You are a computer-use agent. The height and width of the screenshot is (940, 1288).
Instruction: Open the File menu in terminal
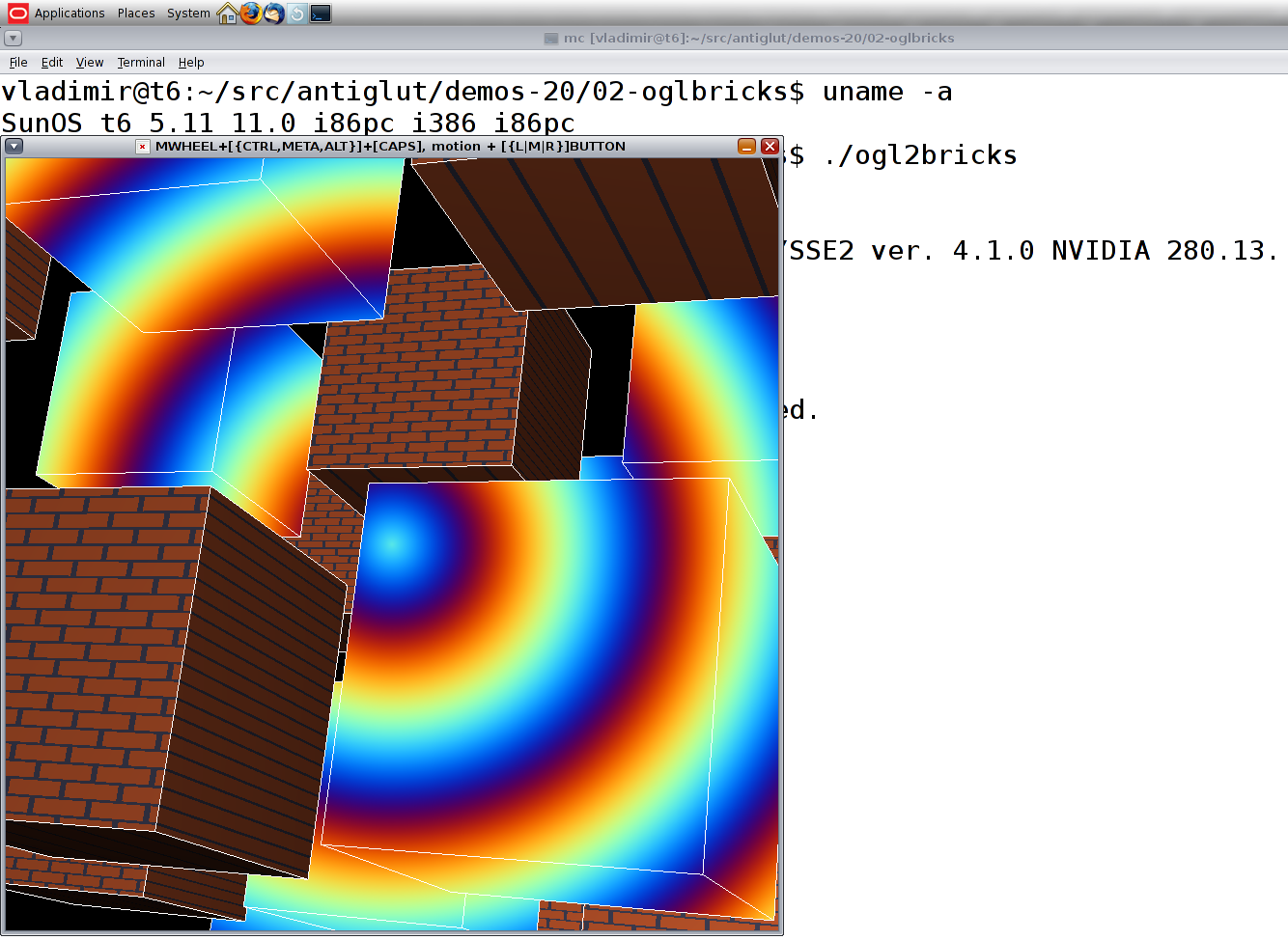point(18,63)
